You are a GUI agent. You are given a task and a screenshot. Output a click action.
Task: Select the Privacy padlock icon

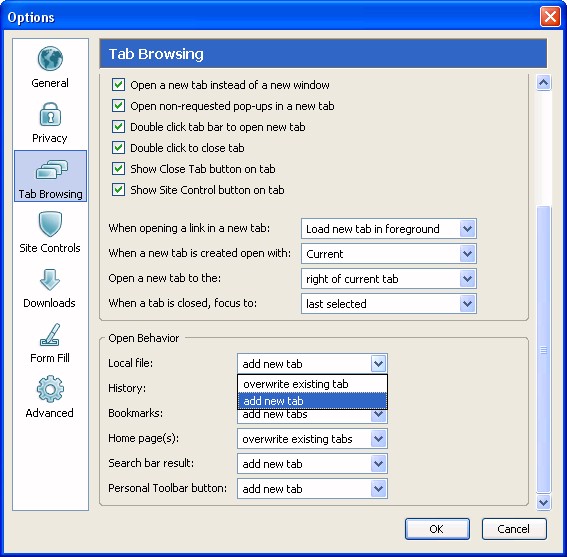[x=50, y=114]
